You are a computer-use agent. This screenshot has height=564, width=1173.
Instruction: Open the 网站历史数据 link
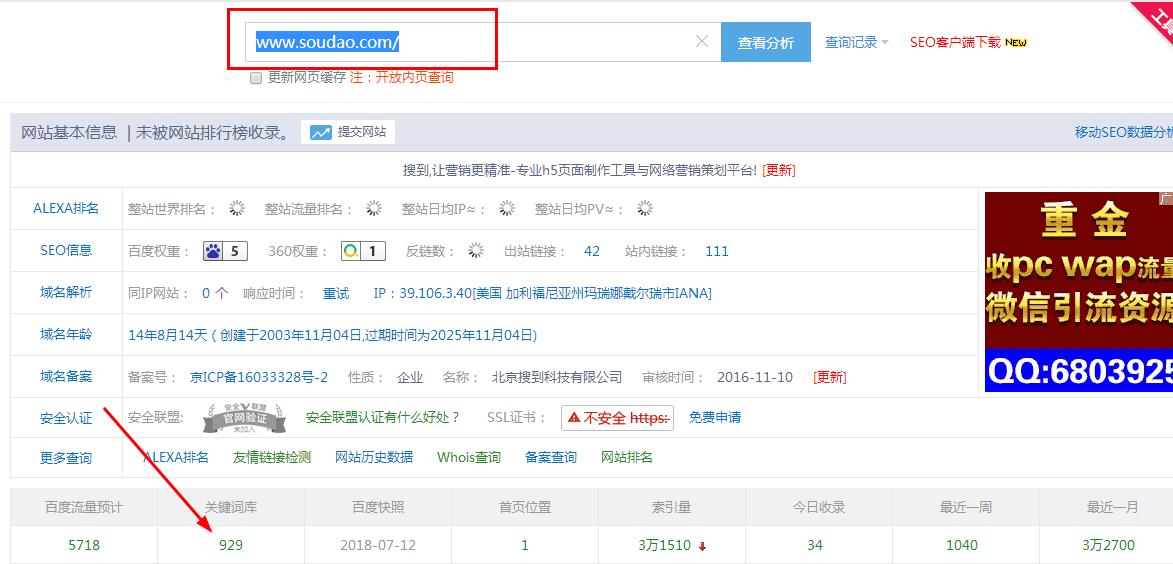(374, 457)
